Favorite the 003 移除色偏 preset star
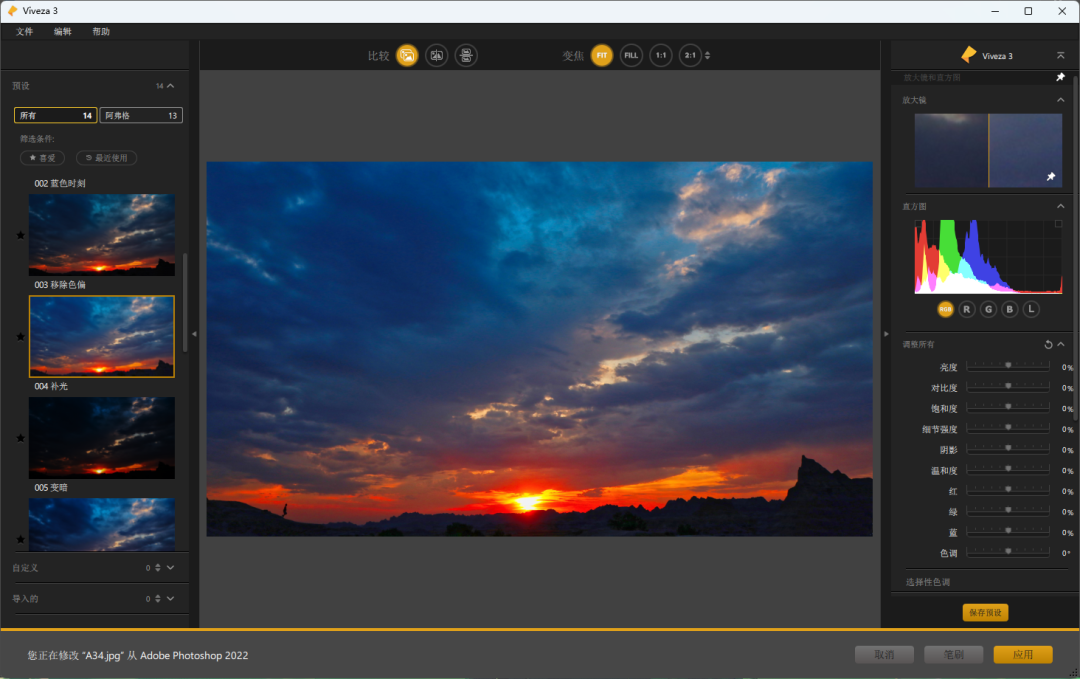This screenshot has width=1080, height=679. coord(20,337)
